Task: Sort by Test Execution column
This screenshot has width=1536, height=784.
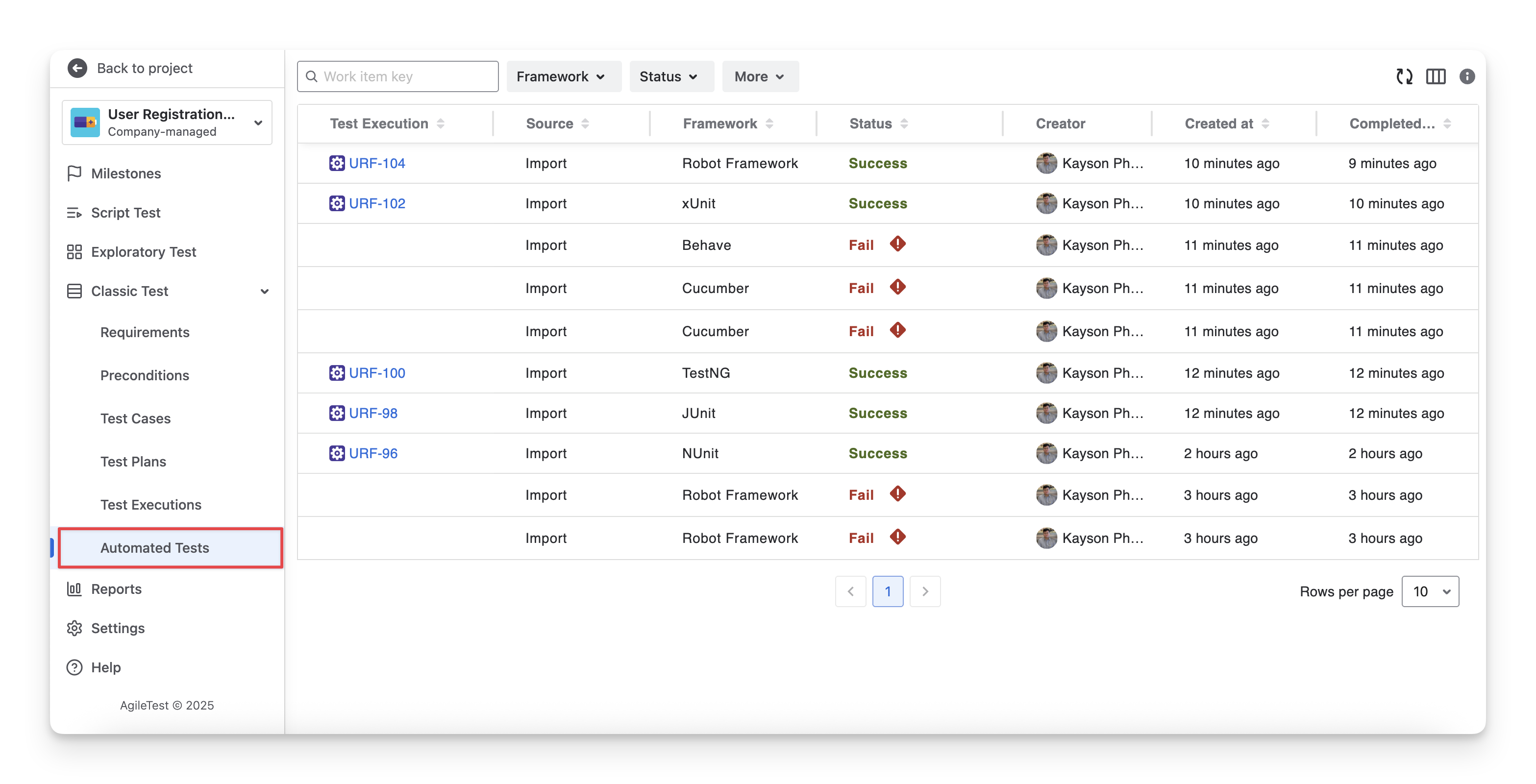Action: click(x=441, y=123)
